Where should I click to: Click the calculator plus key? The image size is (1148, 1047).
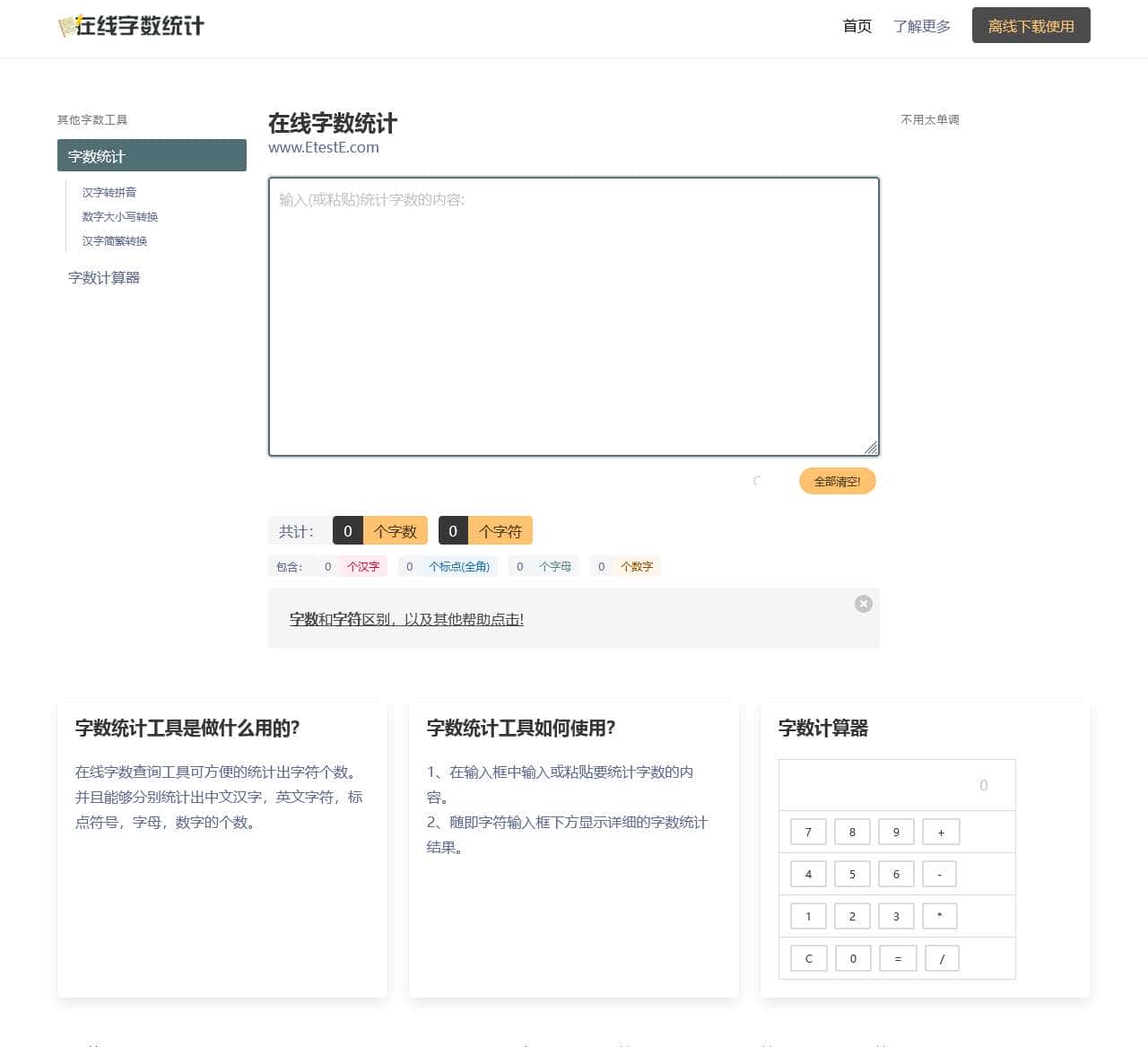pos(941,832)
